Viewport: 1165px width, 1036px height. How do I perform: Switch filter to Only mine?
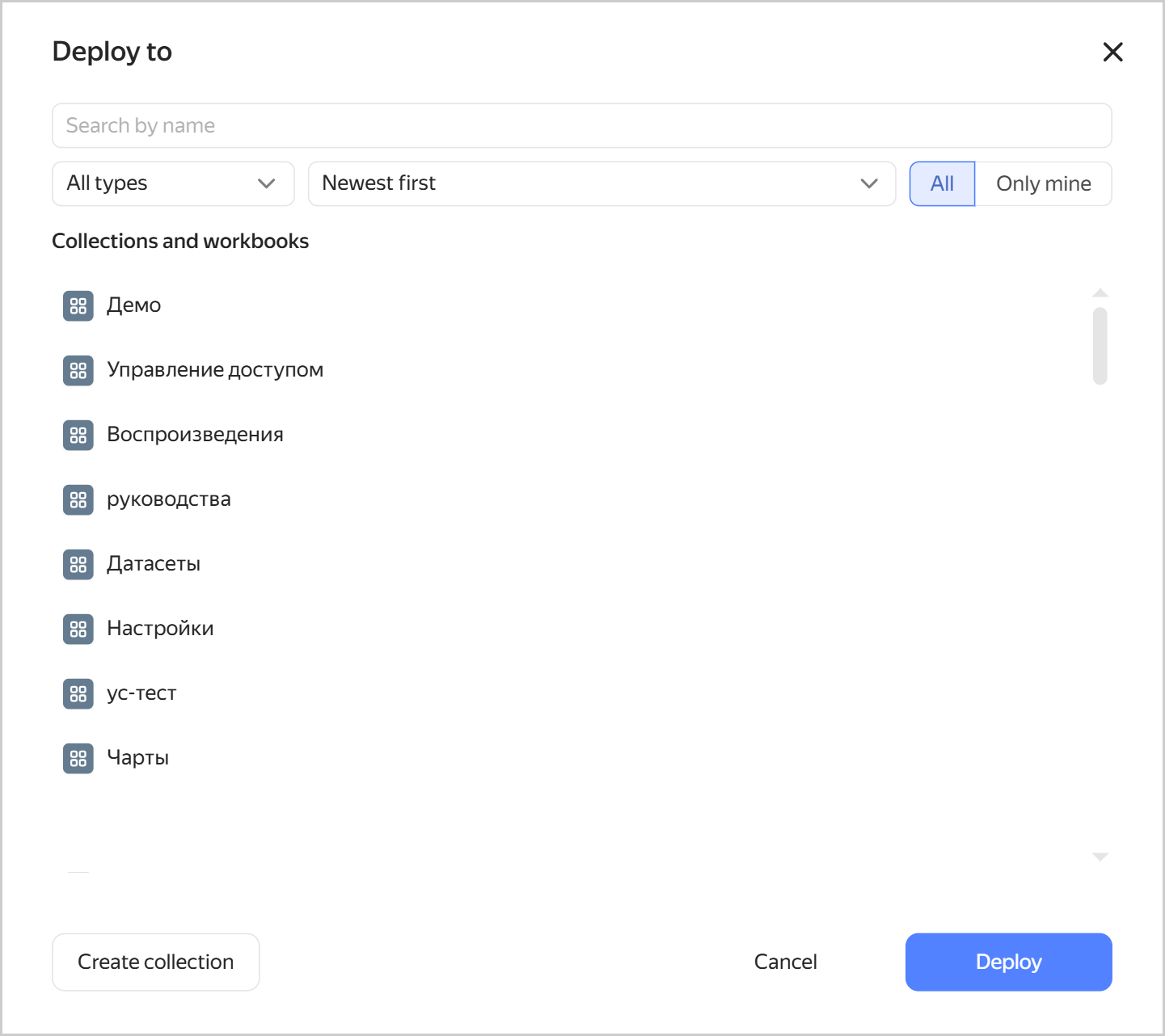(1043, 183)
